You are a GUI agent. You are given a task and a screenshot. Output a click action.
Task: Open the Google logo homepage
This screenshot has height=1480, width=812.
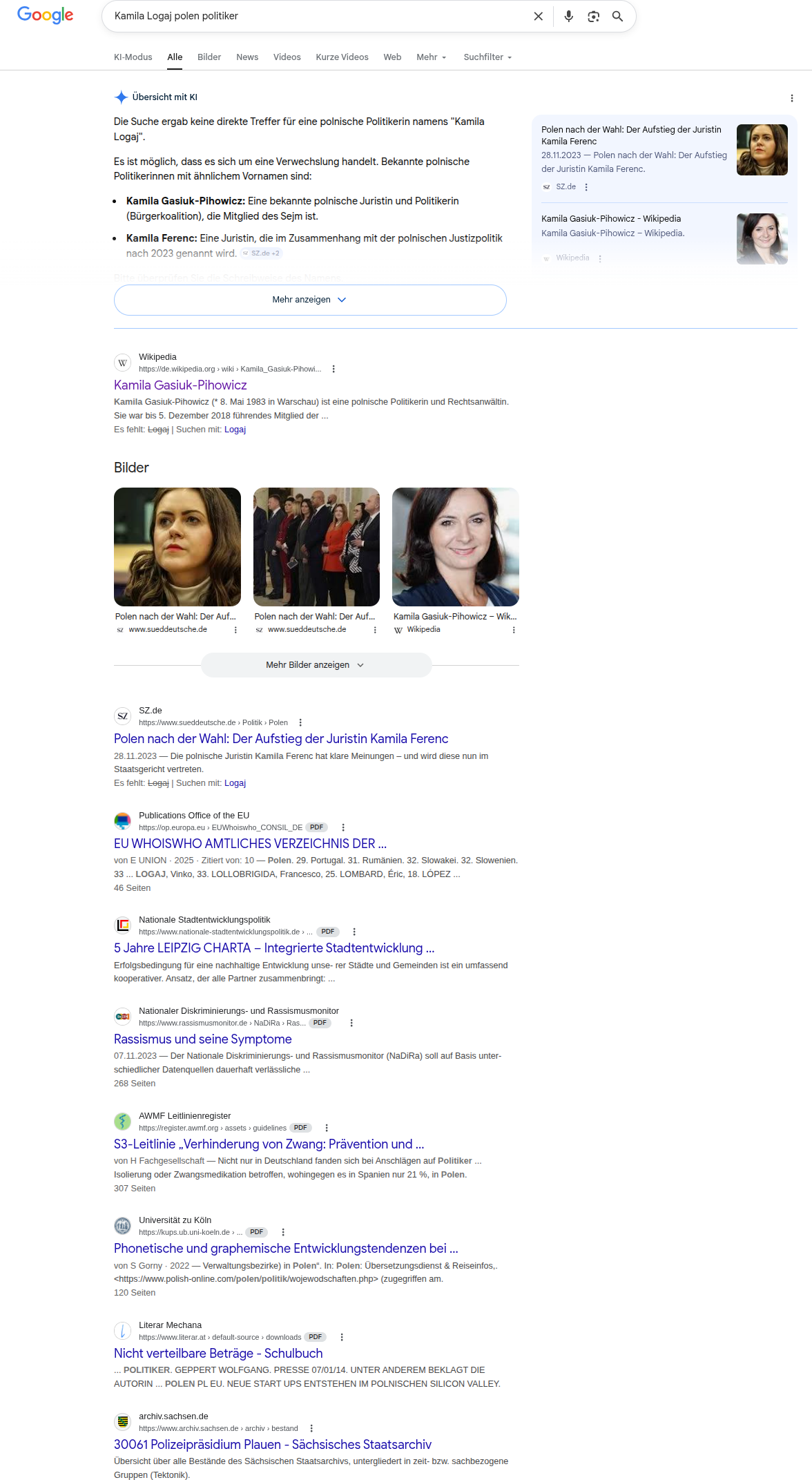[46, 15]
